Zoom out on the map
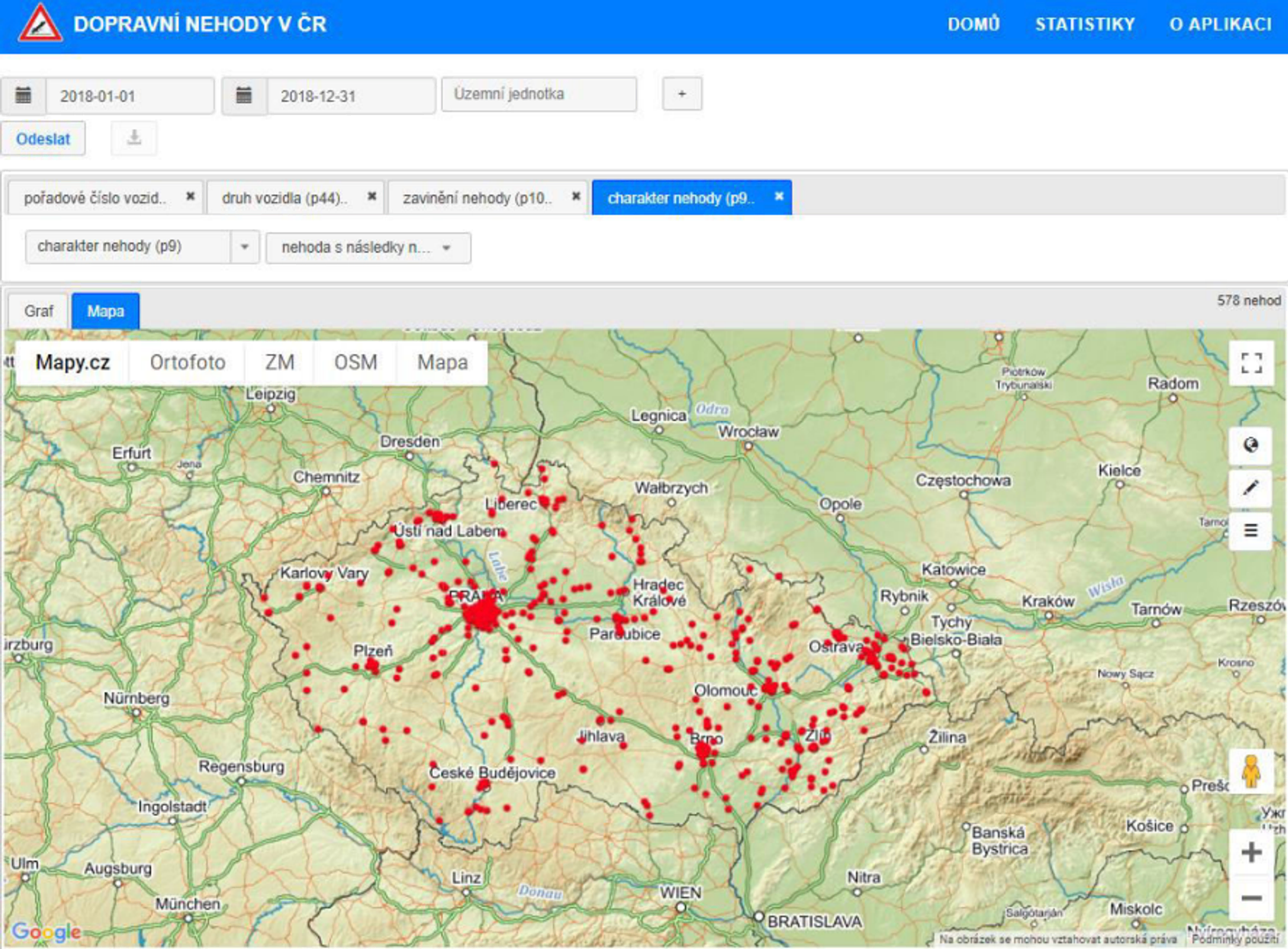Viewport: 1288px width, 949px height. (1252, 898)
